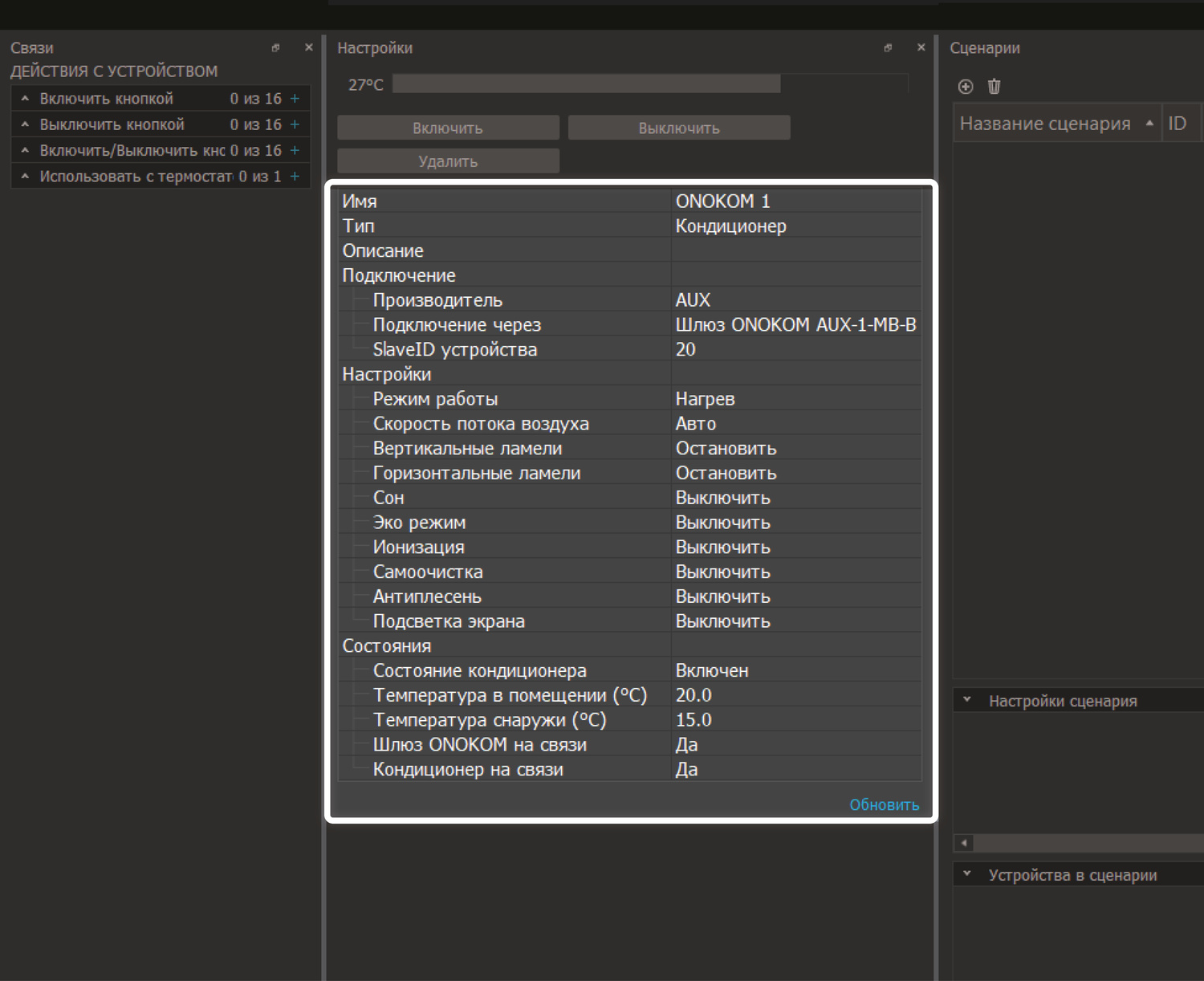Undock the Связи panel with float icon
Screen dimensions: 1204x981
(276, 48)
